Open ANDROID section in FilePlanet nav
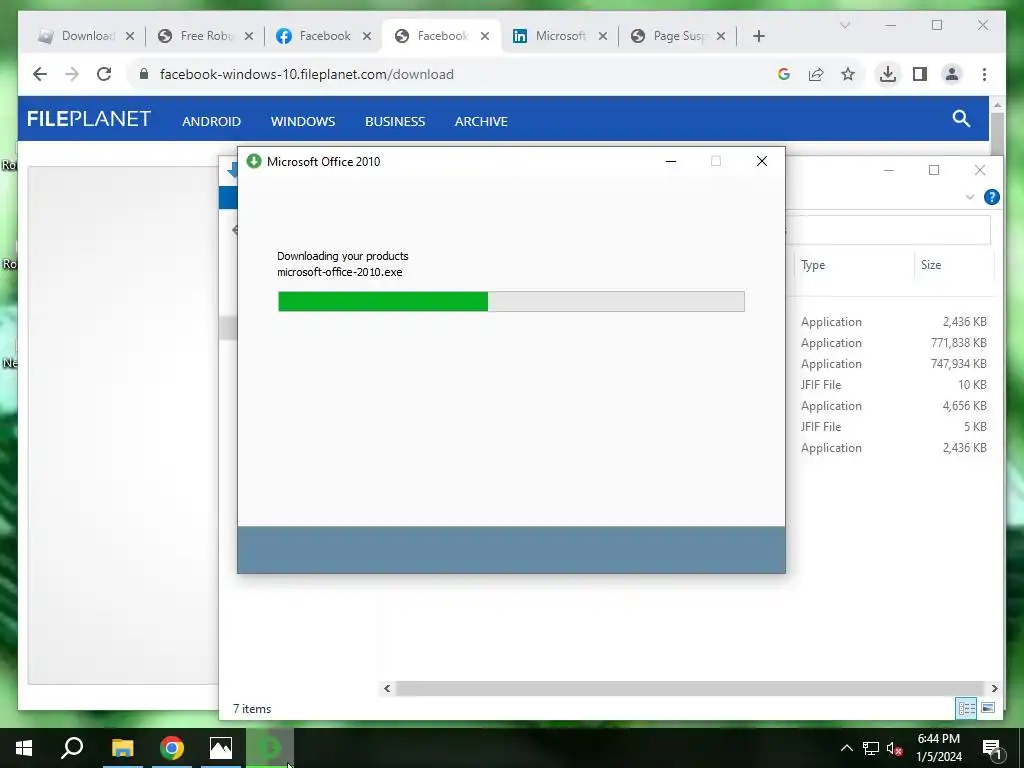The width and height of the screenshot is (1024, 768). coord(212,121)
